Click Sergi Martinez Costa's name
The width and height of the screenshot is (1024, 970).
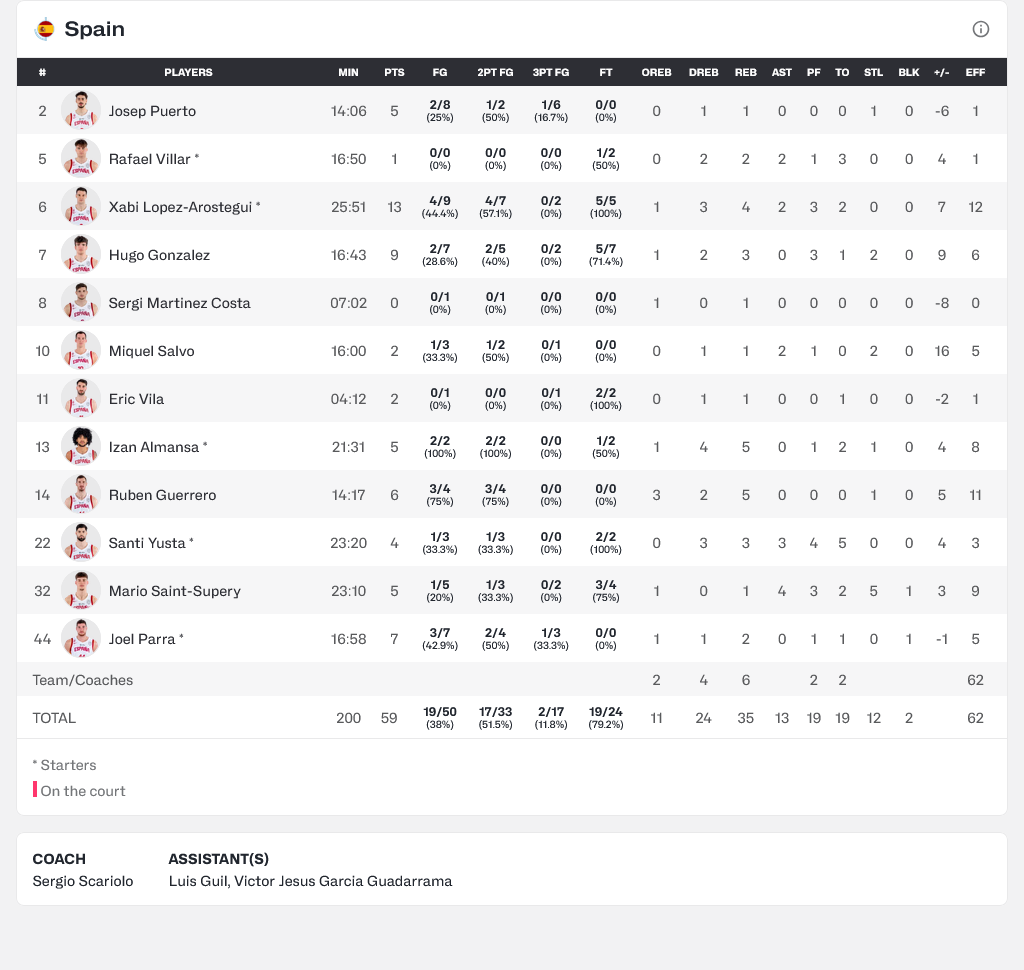click(179, 303)
